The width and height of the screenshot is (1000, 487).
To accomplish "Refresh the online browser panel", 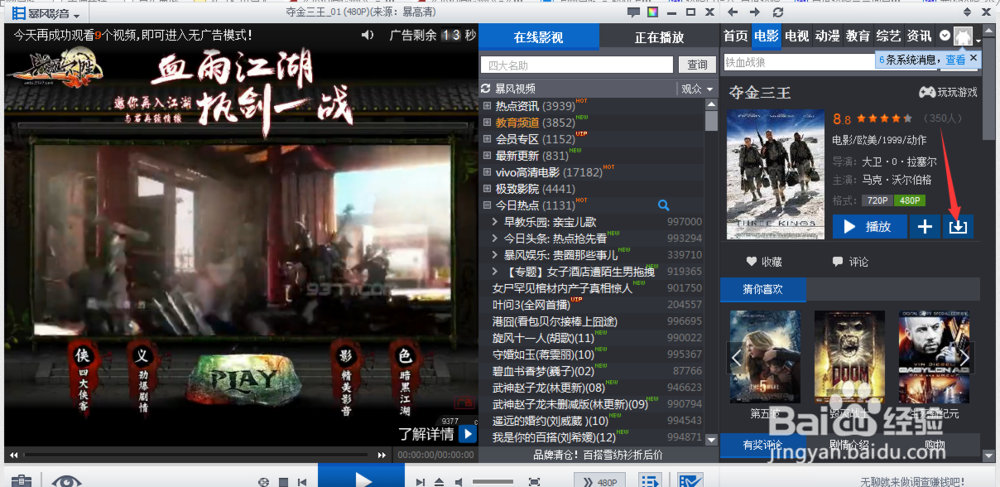I will click(x=777, y=12).
